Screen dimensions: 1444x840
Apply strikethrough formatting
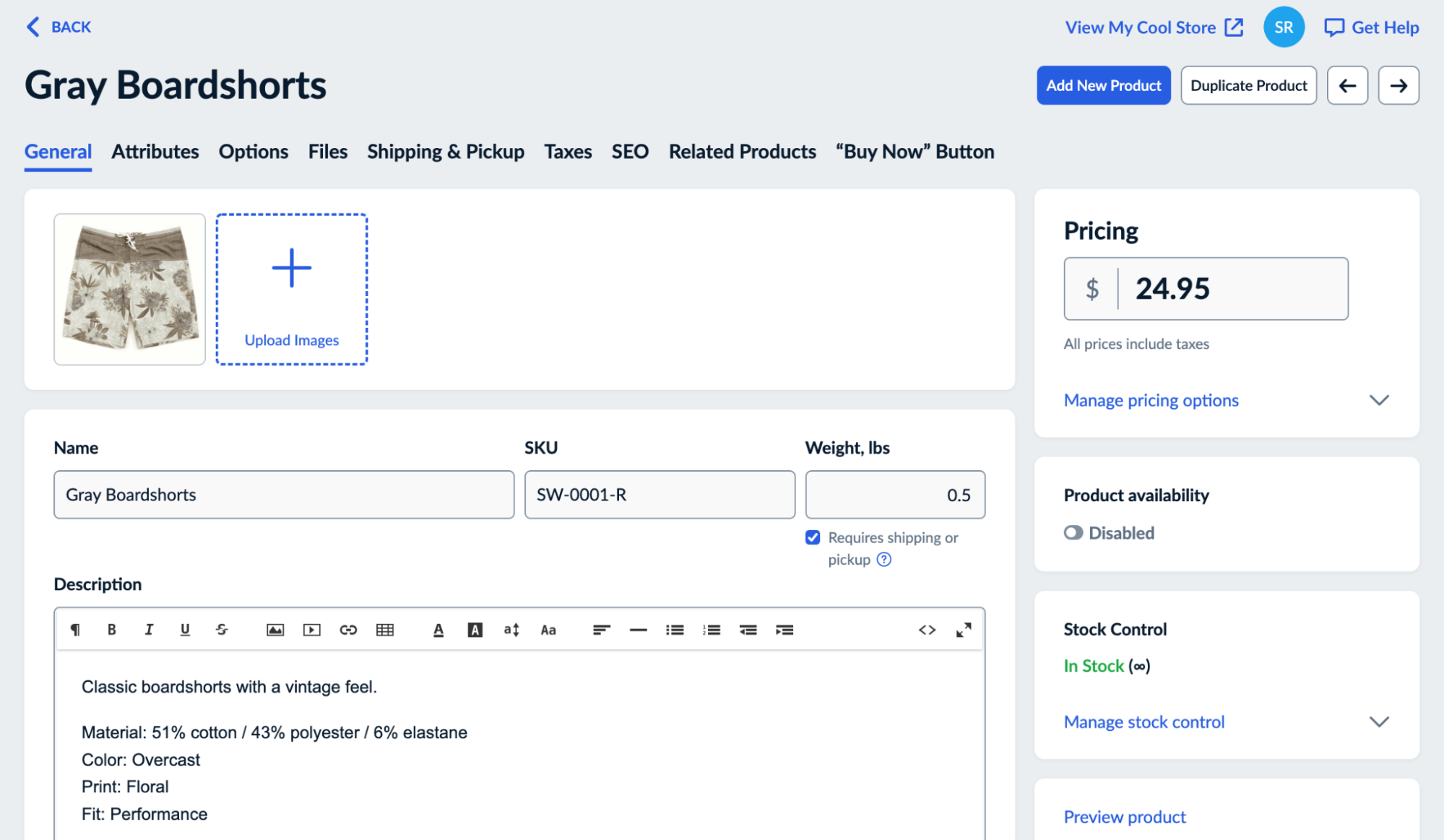click(222, 629)
